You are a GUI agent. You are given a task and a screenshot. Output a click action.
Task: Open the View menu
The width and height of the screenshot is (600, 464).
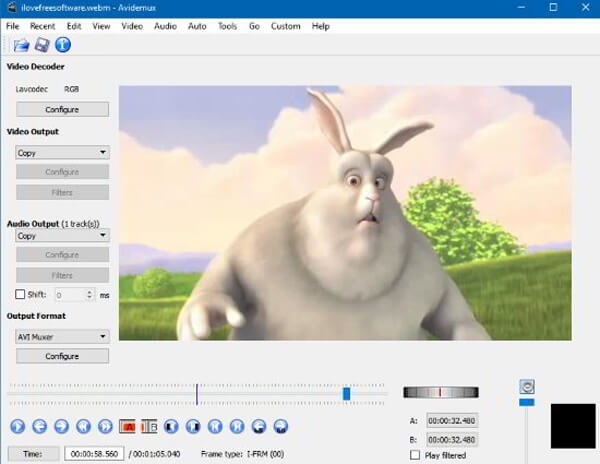click(101, 26)
